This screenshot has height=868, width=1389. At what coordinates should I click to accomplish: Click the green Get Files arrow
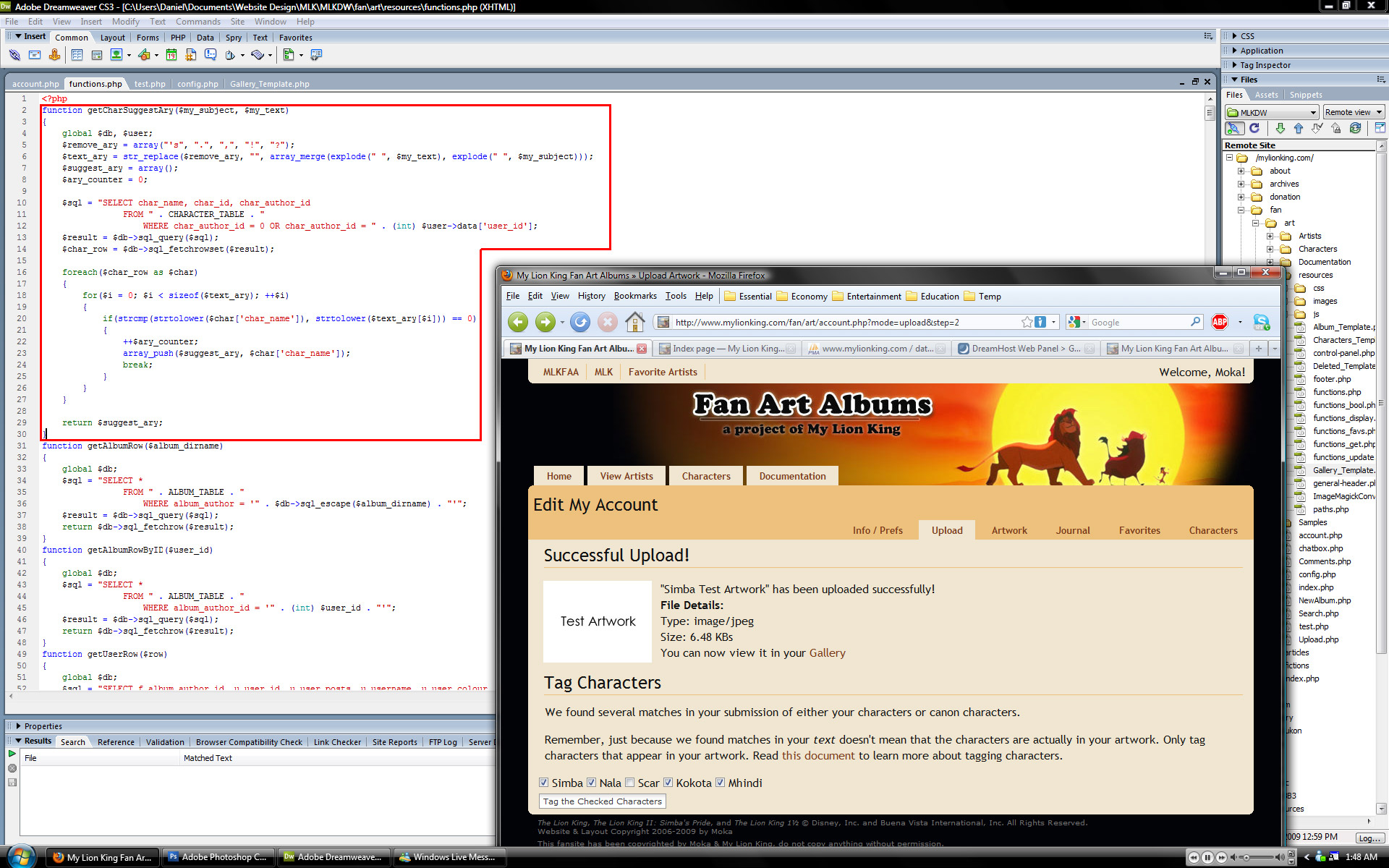[1280, 128]
